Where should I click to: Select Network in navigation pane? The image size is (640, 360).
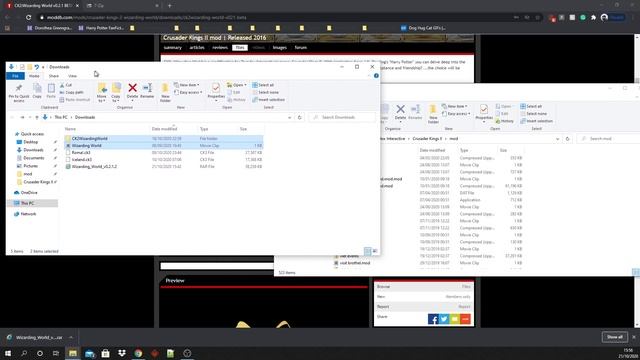[28, 214]
